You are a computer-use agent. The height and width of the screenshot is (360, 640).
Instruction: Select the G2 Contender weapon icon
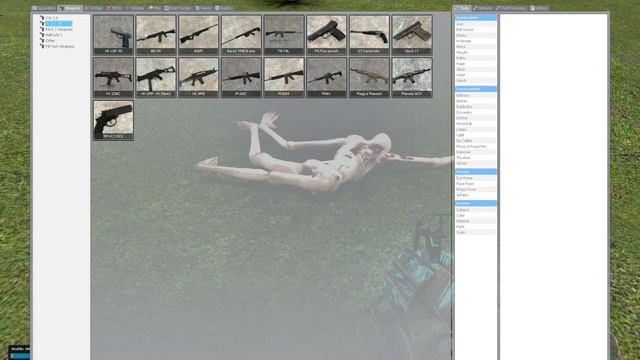point(369,35)
